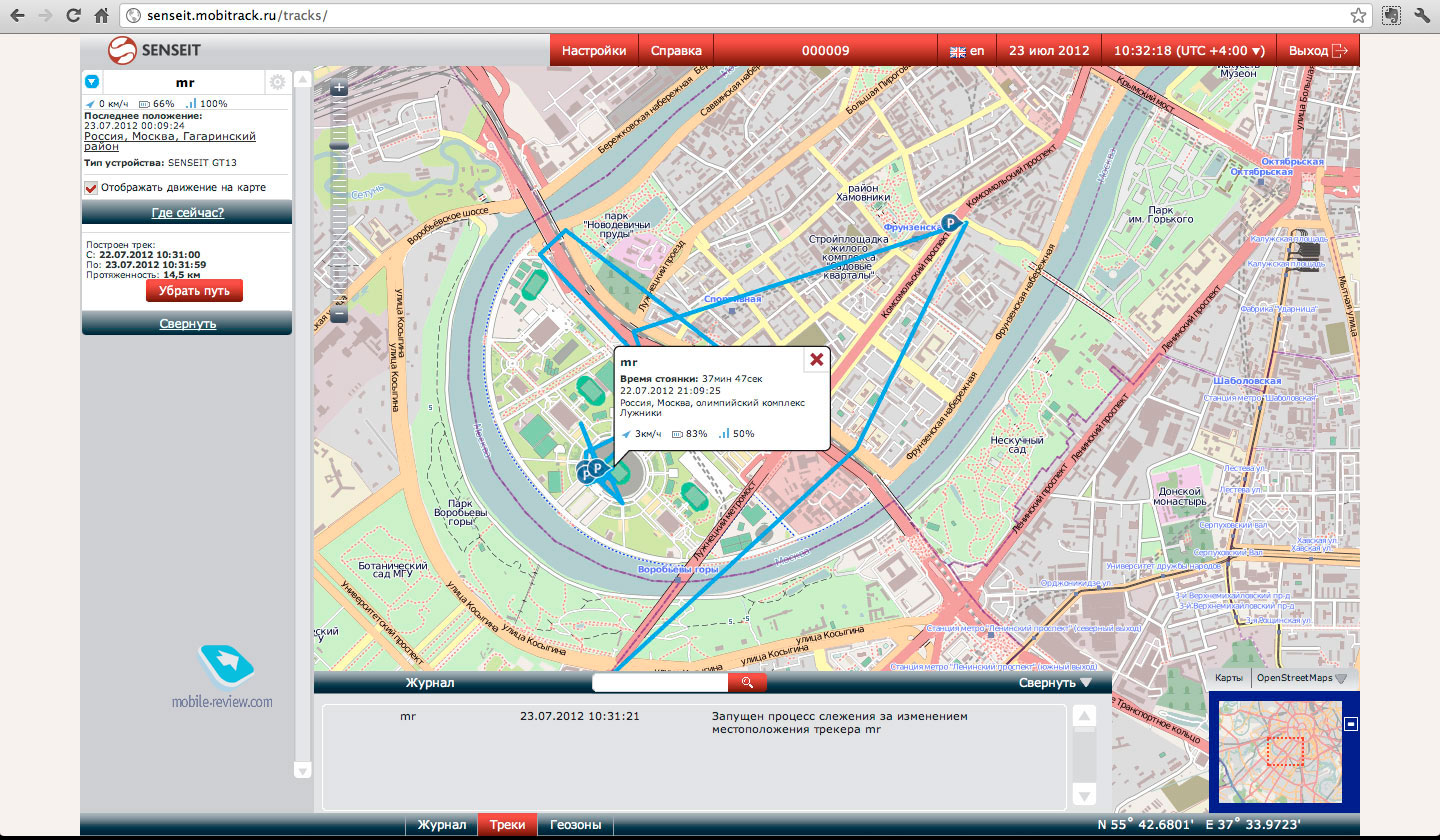Select the journal entry dated 23.07.2012 10:31:21
This screenshot has height=840, width=1440.
695,723
